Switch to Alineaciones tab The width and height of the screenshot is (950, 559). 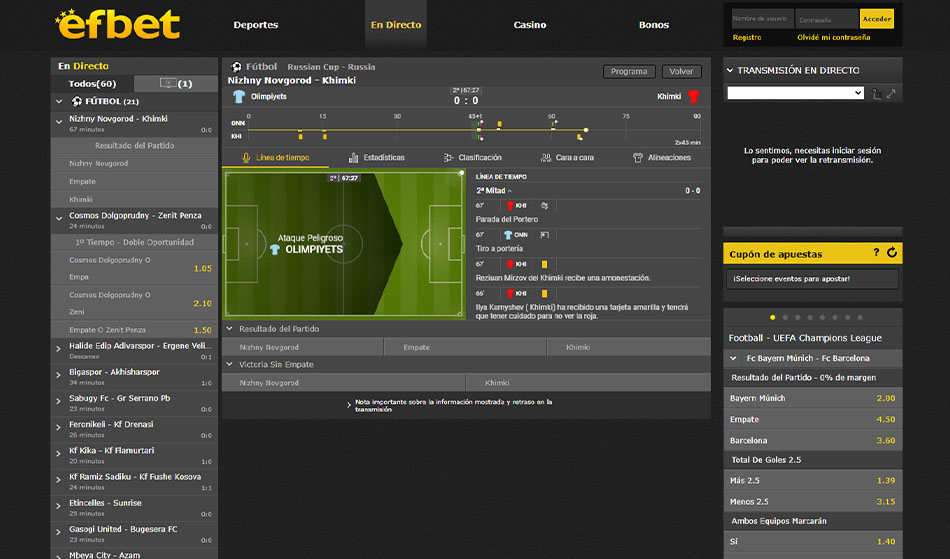click(x=662, y=157)
